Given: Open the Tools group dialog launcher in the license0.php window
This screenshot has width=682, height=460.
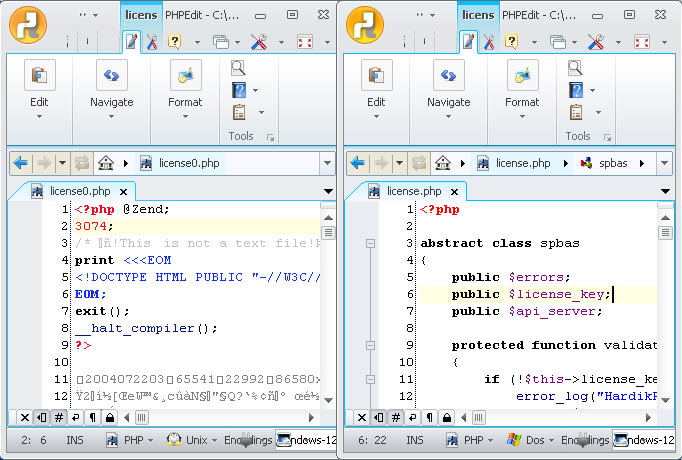Looking at the screenshot, I should pos(271,137).
